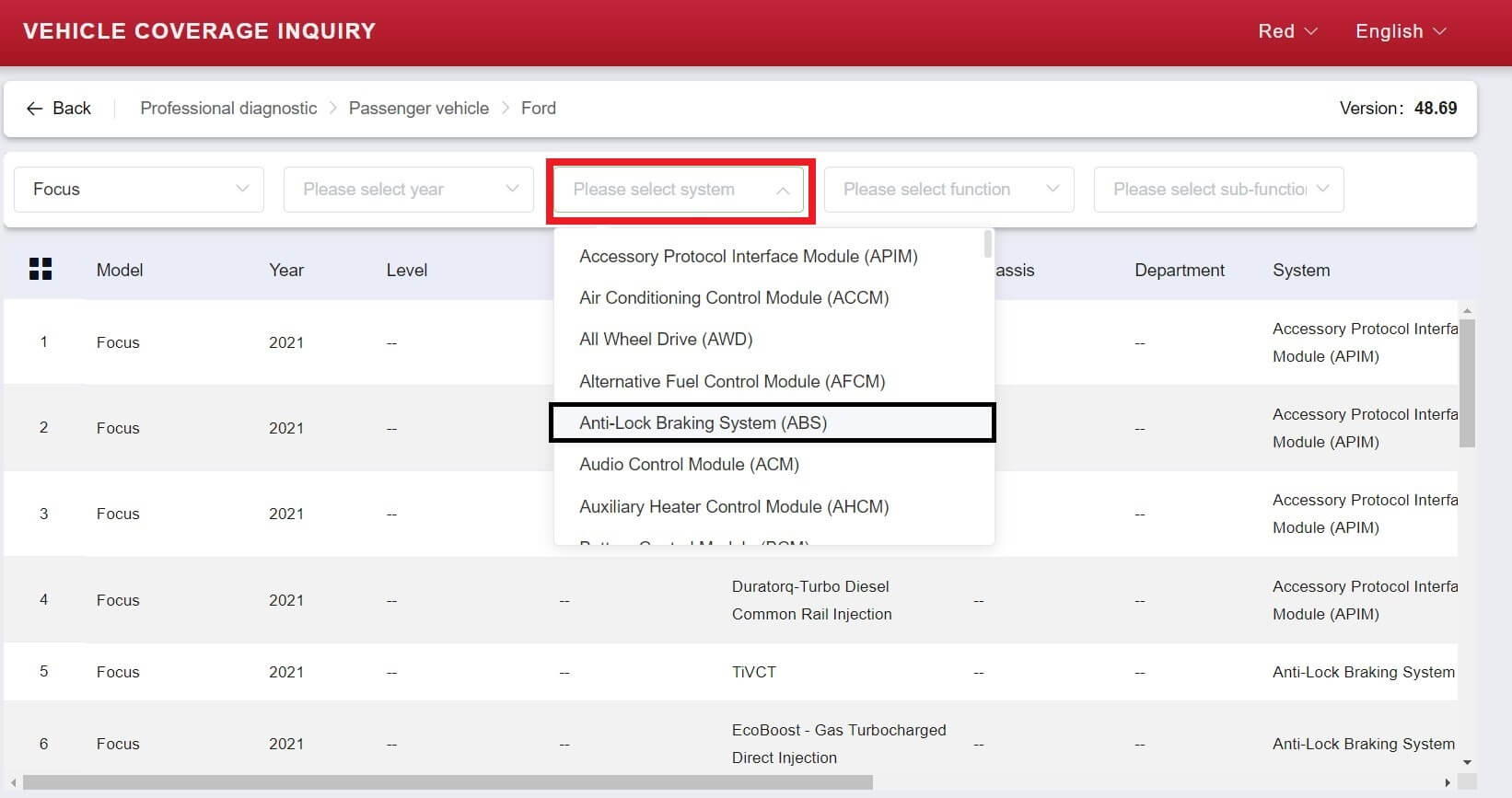Click the Professional diagnostic breadcrumb link

pyautogui.click(x=228, y=109)
